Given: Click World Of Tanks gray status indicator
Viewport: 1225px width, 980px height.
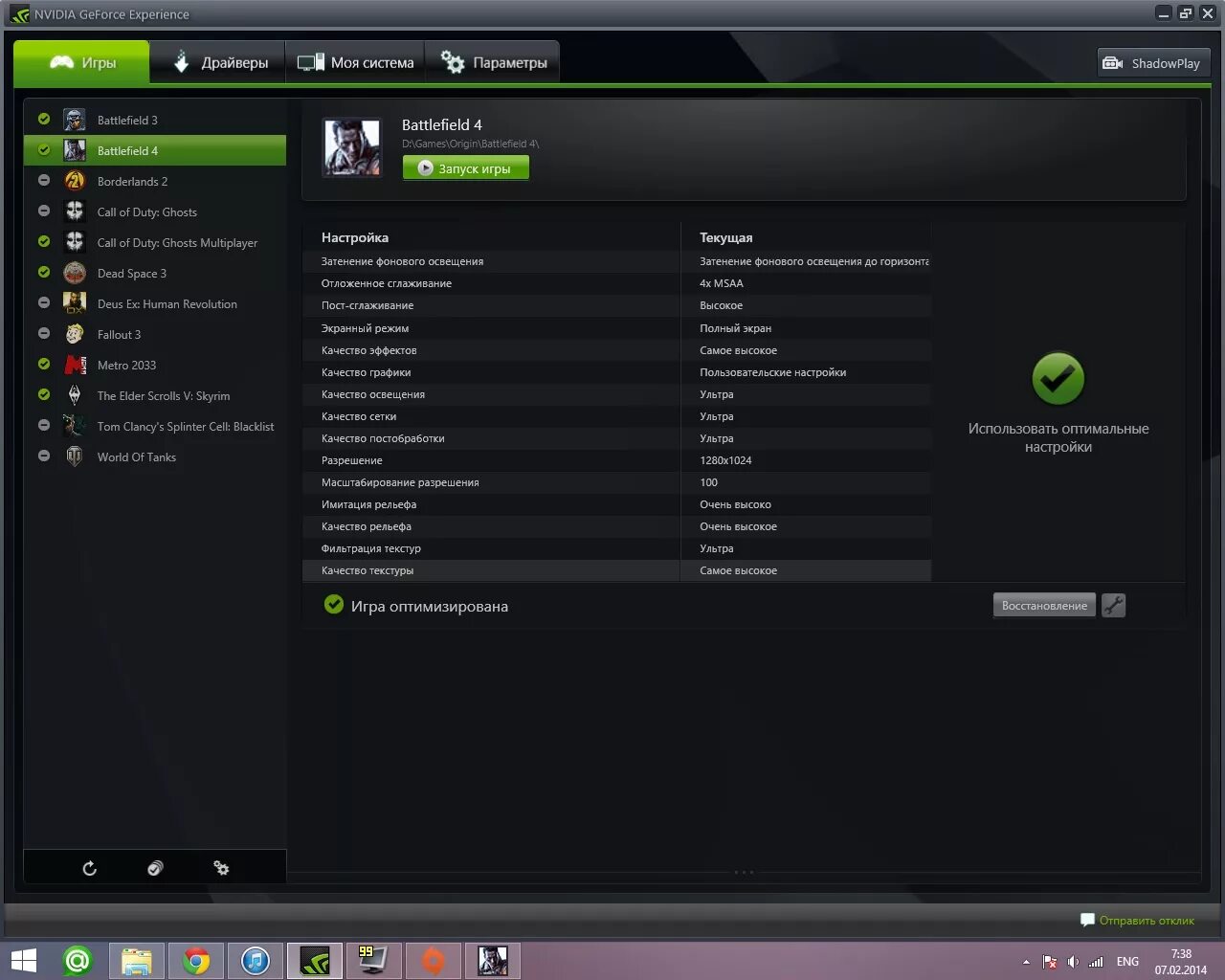Looking at the screenshot, I should click(x=44, y=456).
